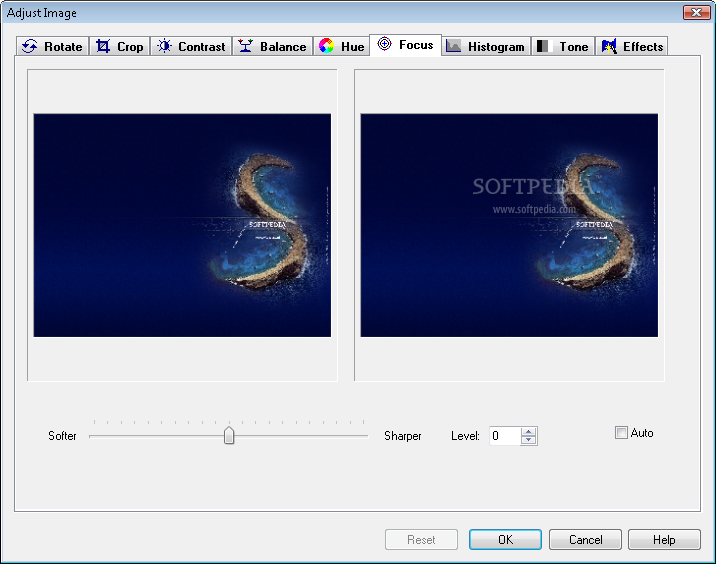Click the Tone tab's black-white icon
The image size is (716, 564).
(542, 46)
